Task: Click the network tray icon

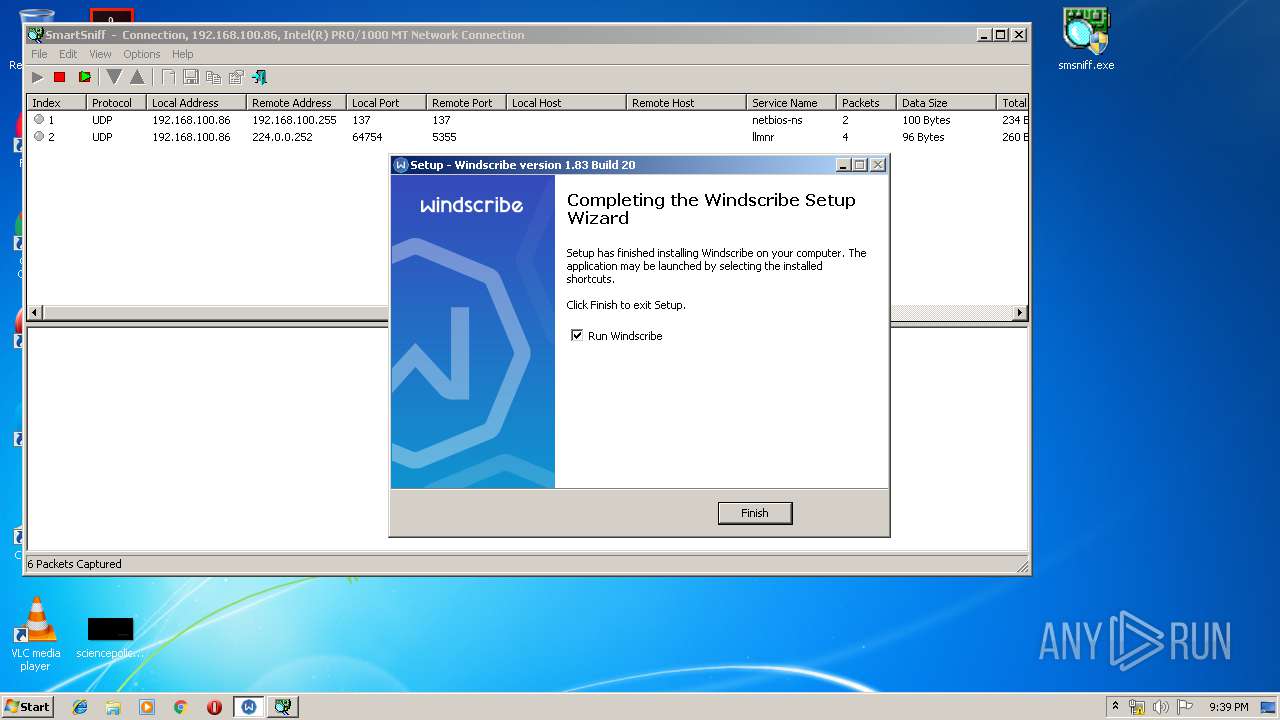Action: (1137, 707)
